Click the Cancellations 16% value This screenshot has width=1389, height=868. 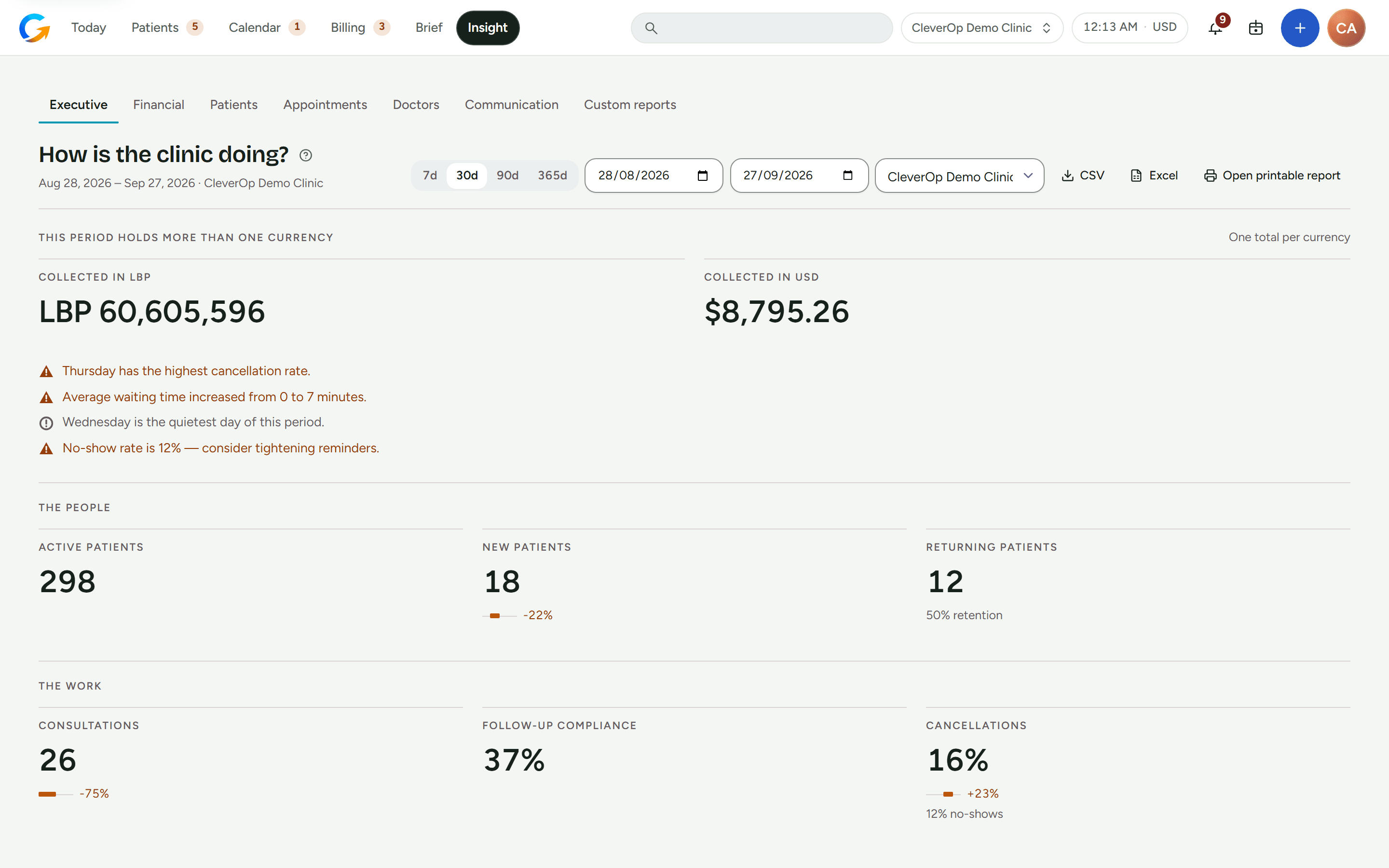click(x=957, y=760)
